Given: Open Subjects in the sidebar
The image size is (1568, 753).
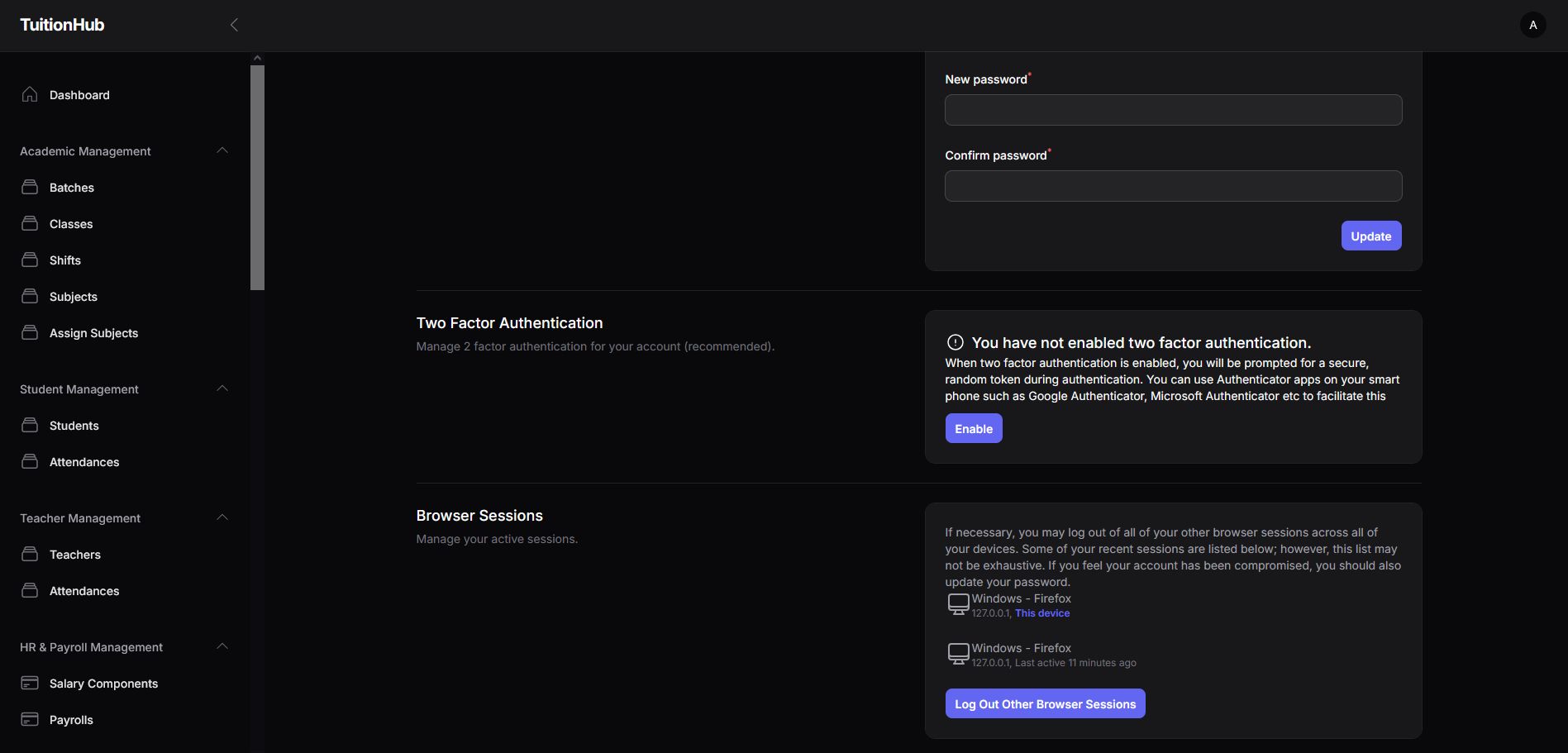Looking at the screenshot, I should 74,297.
